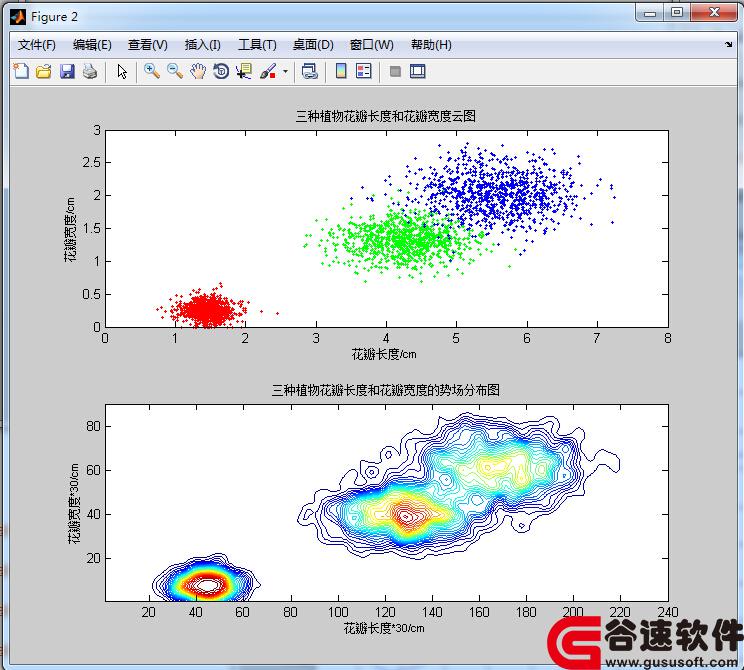Click the x-axis label 花瓣长度*30/cm
Screen dimensions: 744x670
pyautogui.click(x=384, y=628)
